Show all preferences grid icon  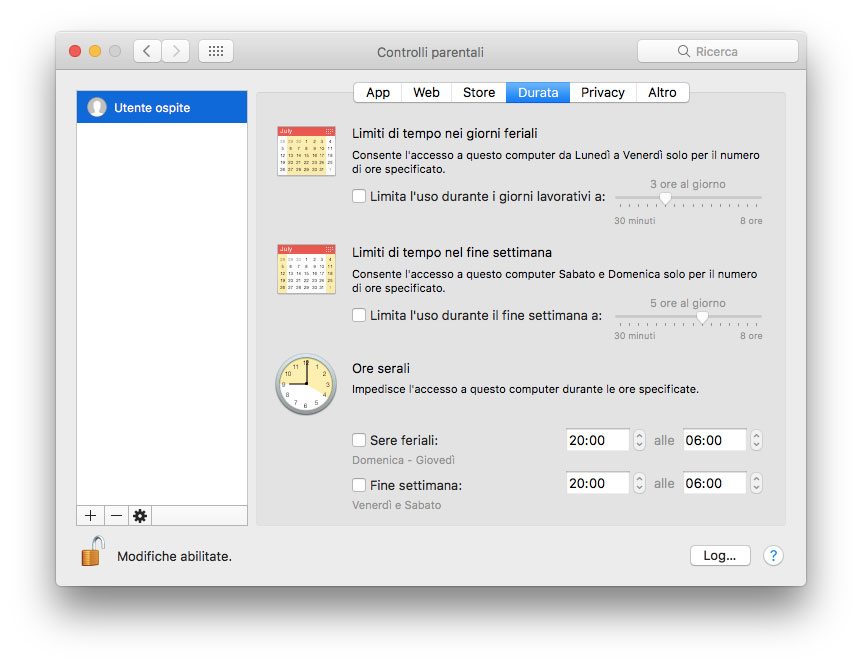click(216, 51)
